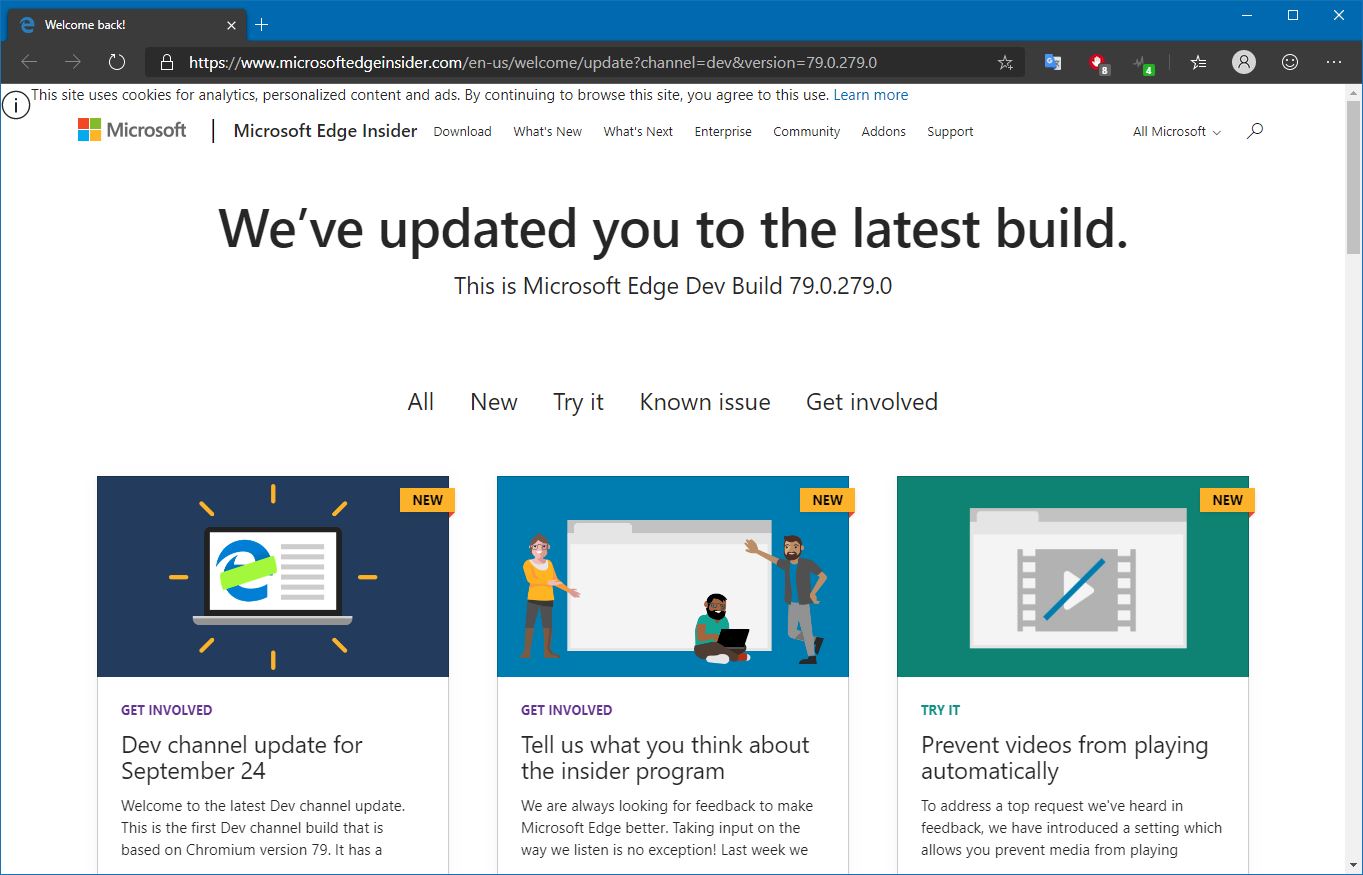Open the Prevent videos card image
This screenshot has height=875, width=1363.
click(1073, 576)
